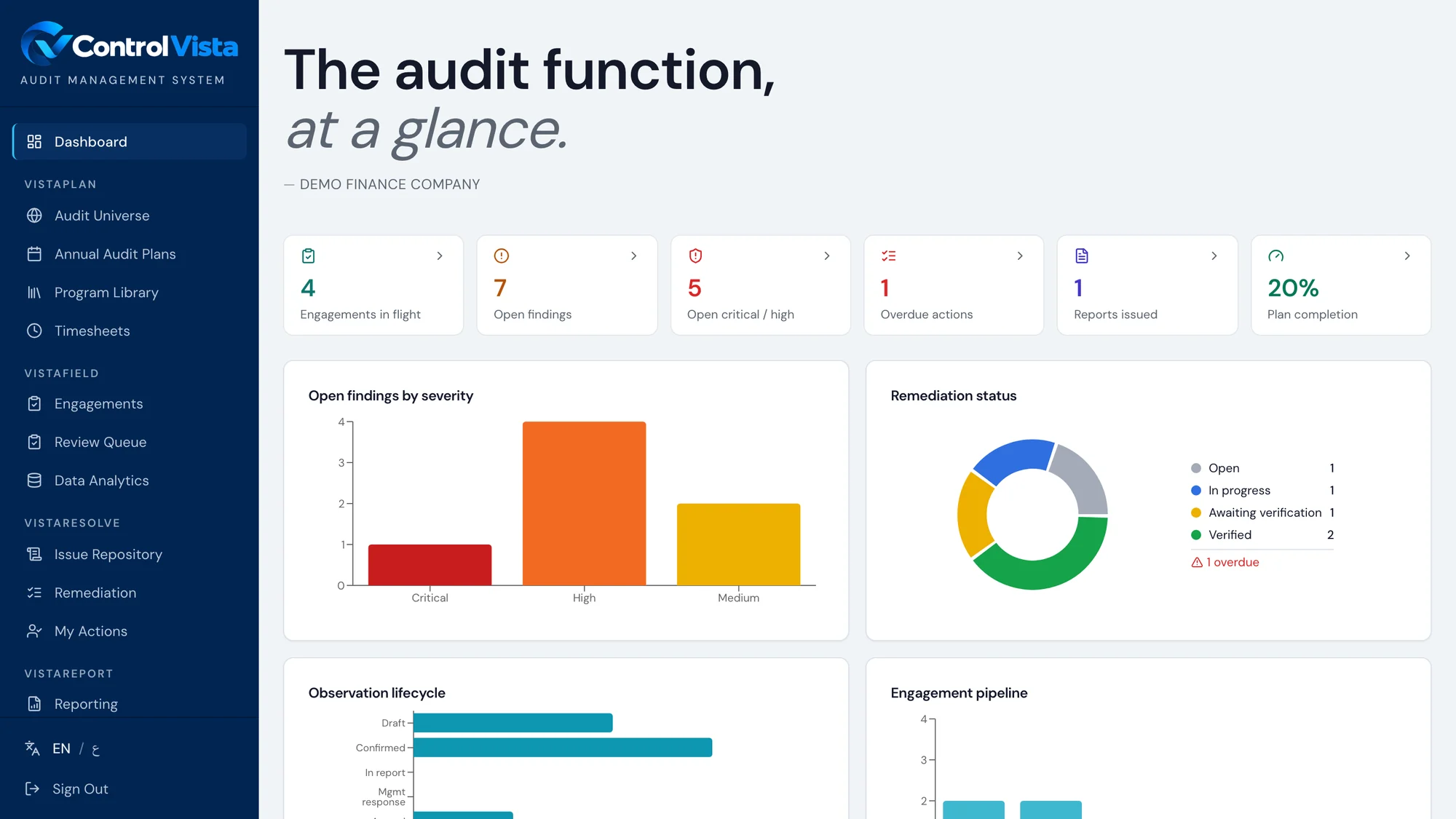Click the Plan completion gauge icon
1456x819 pixels.
(1275, 256)
